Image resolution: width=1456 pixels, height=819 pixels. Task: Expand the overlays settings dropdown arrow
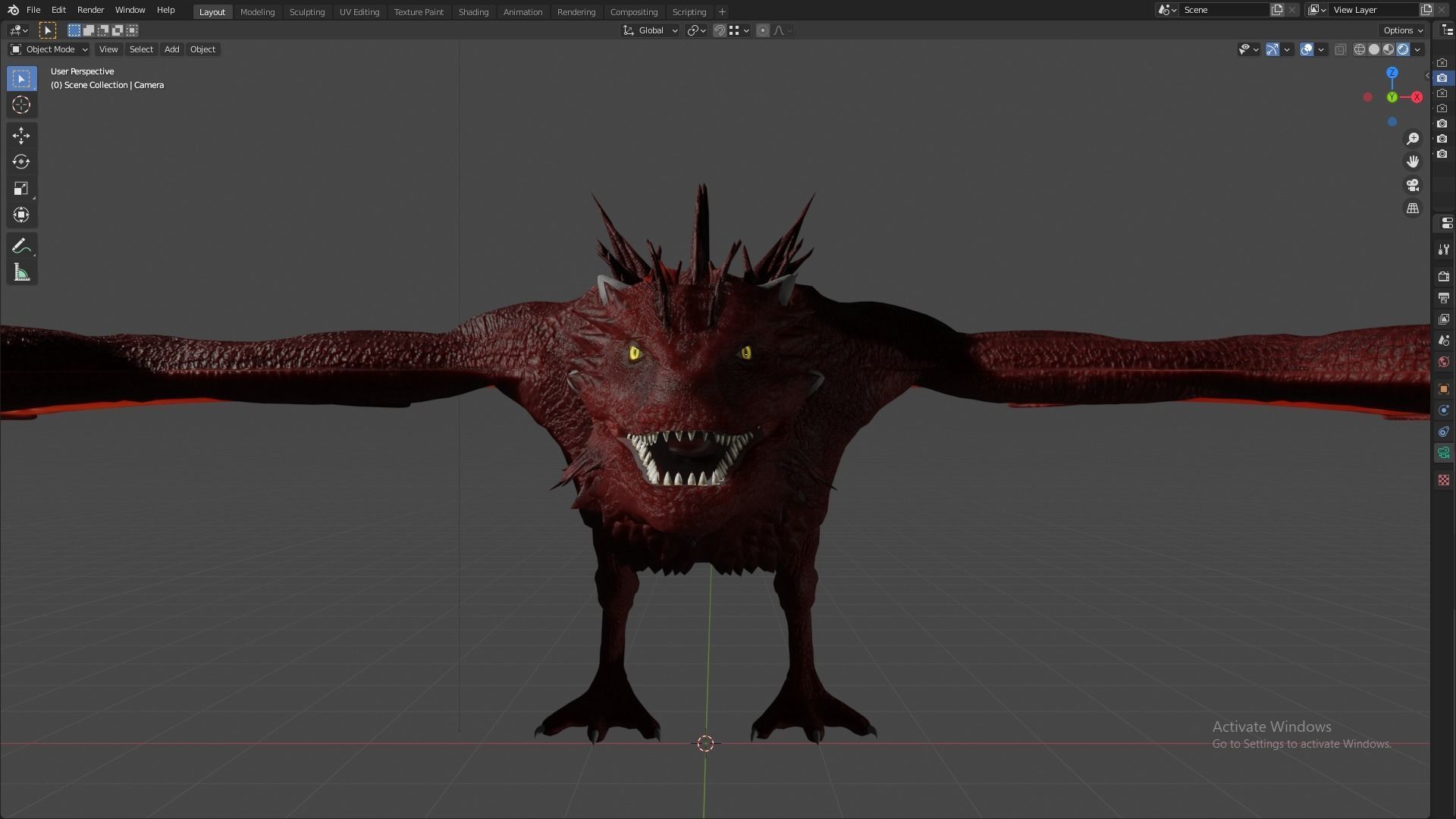coord(1321,49)
